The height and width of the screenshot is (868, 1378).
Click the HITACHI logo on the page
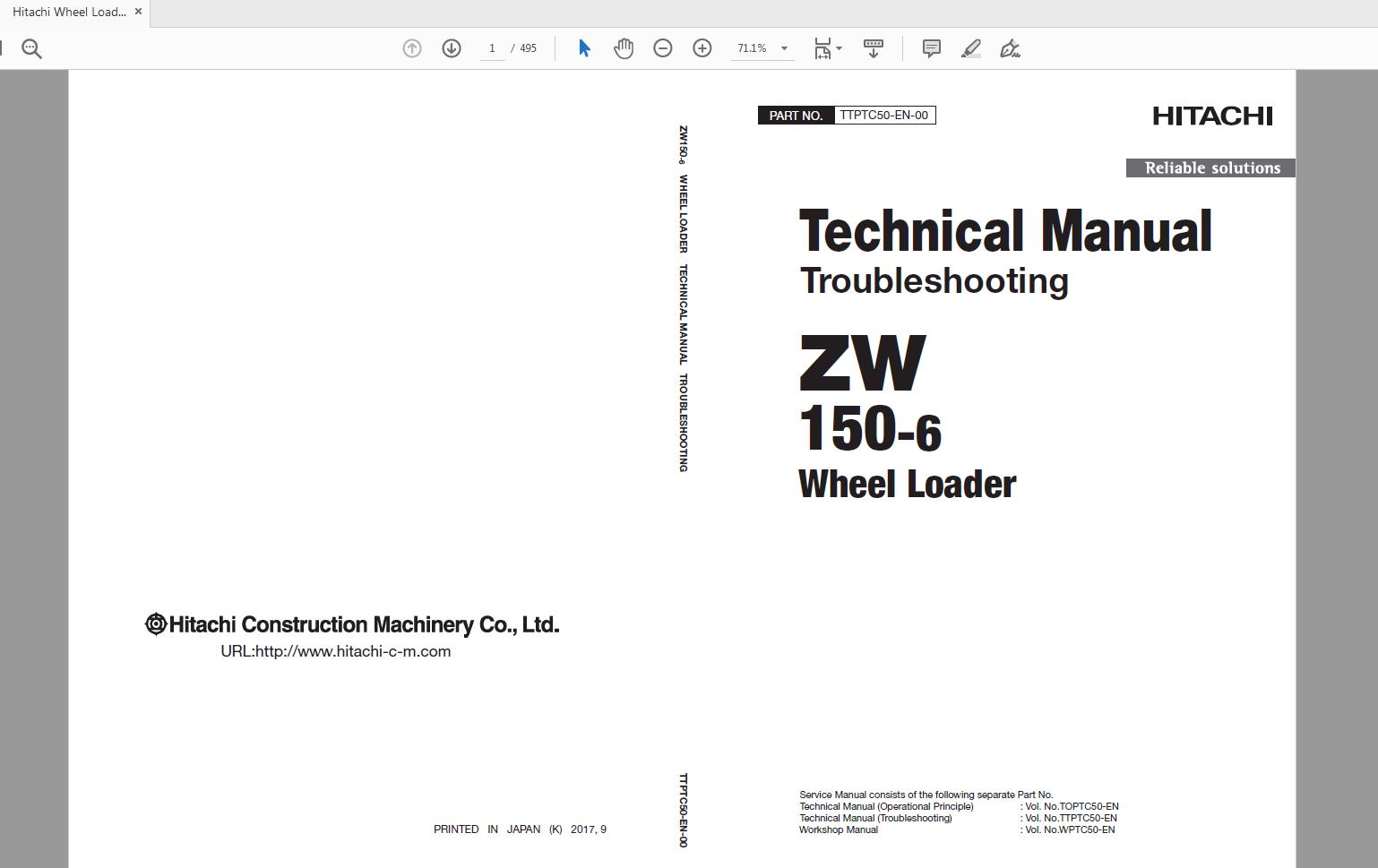coord(1213,116)
